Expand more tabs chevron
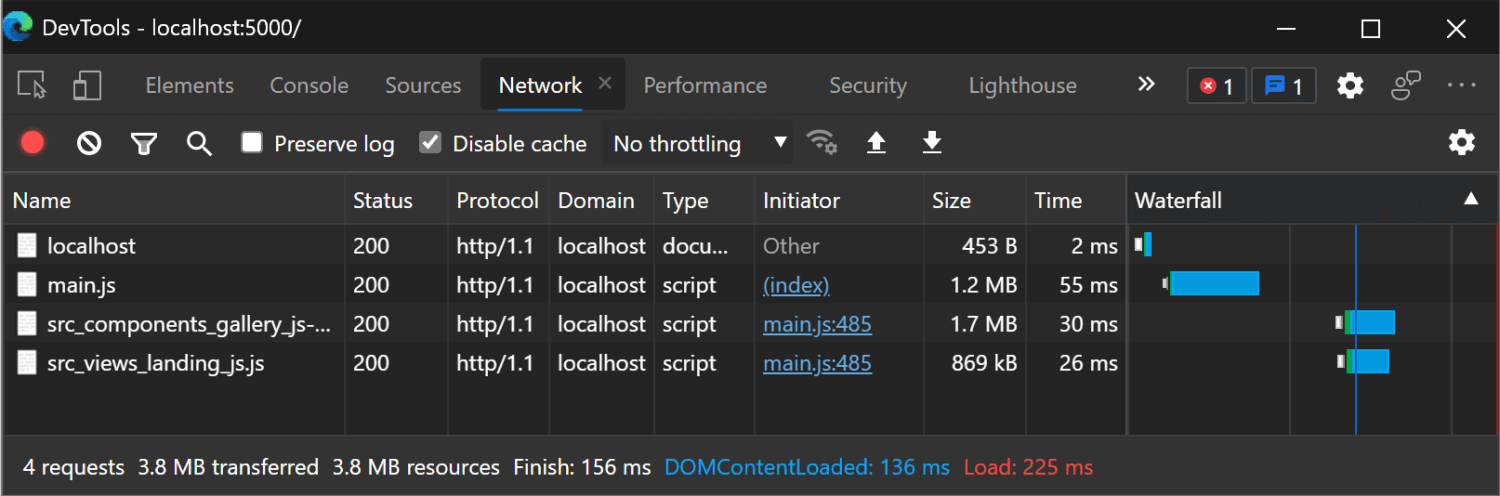 1146,85
